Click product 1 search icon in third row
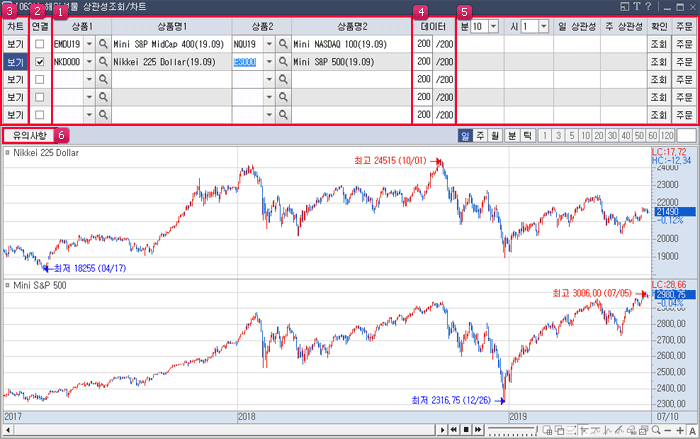Image resolution: width=700 pixels, height=439 pixels. (103, 79)
